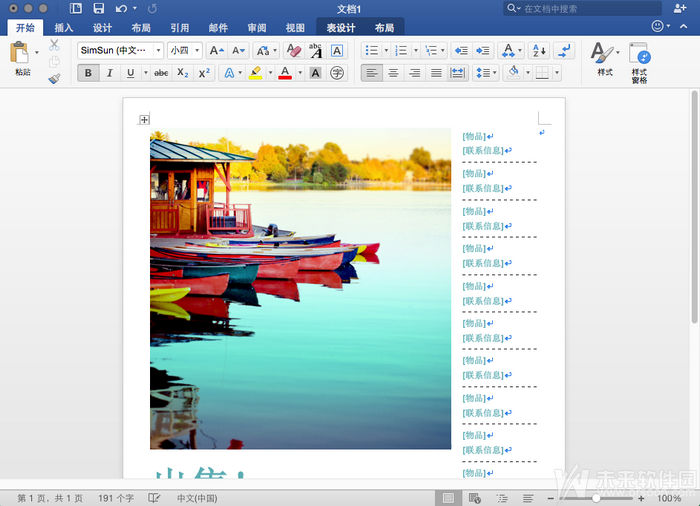Apply strikethrough formatting
This screenshot has height=506, width=700.
tap(161, 73)
